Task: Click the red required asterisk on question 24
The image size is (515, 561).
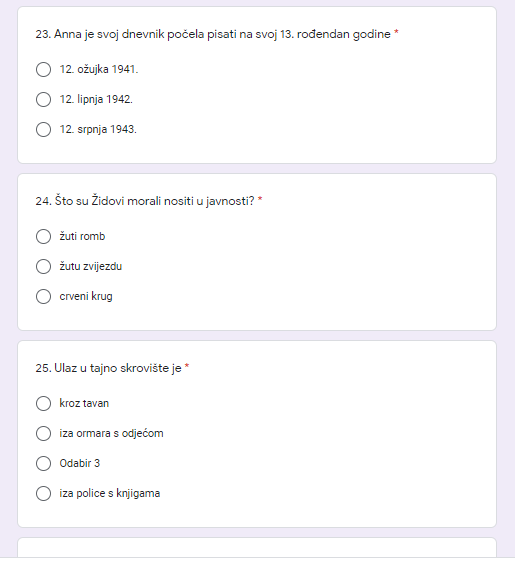Action: pyautogui.click(x=260, y=199)
